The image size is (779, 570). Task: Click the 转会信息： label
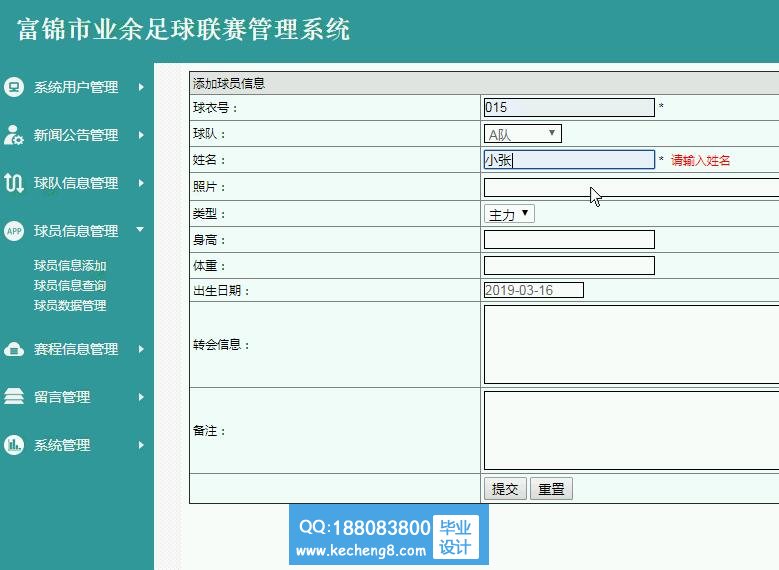coord(221,345)
